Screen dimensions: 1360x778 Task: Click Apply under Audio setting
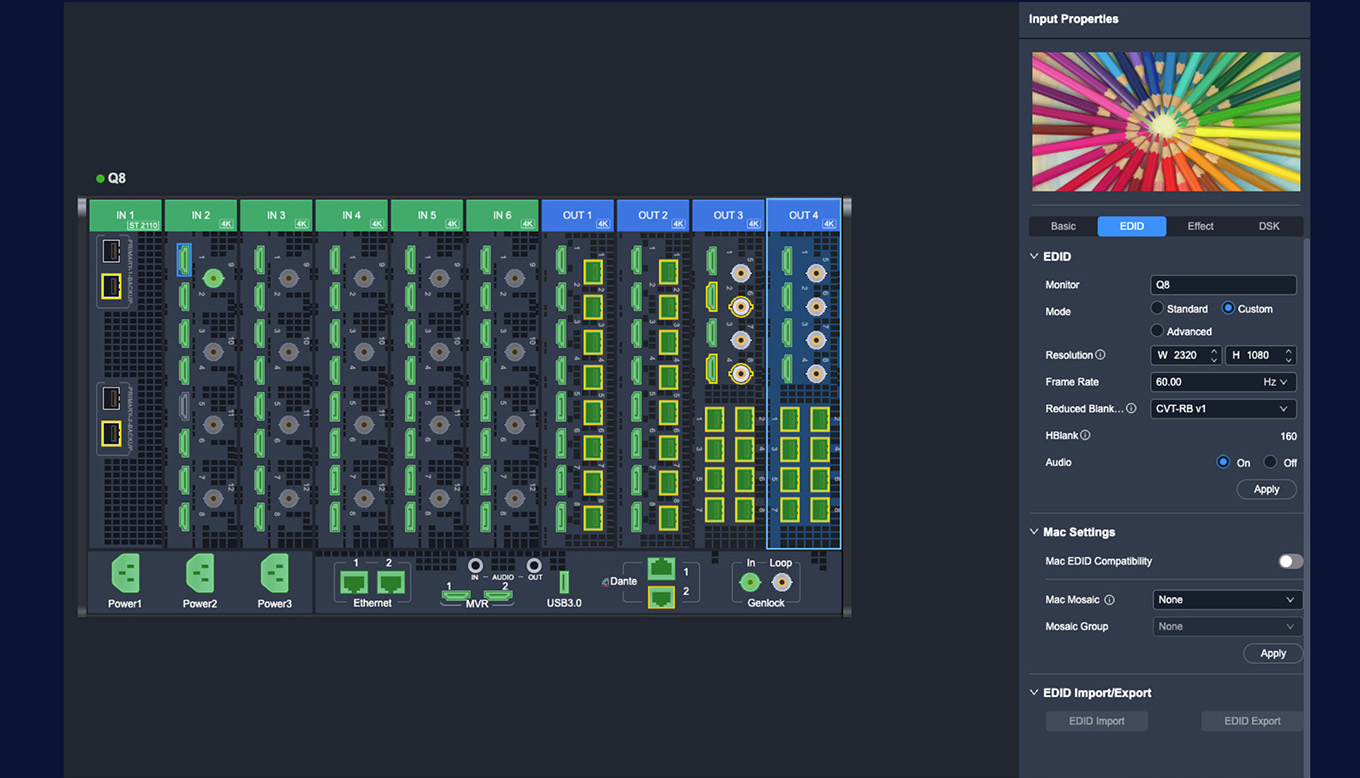pyautogui.click(x=1266, y=489)
